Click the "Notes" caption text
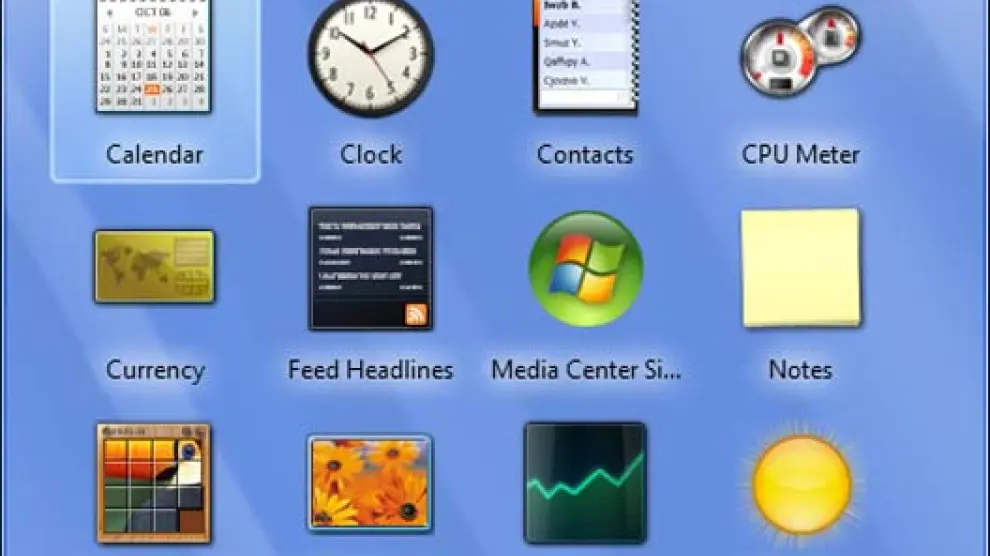Screen dimensions: 990x556 point(800,370)
